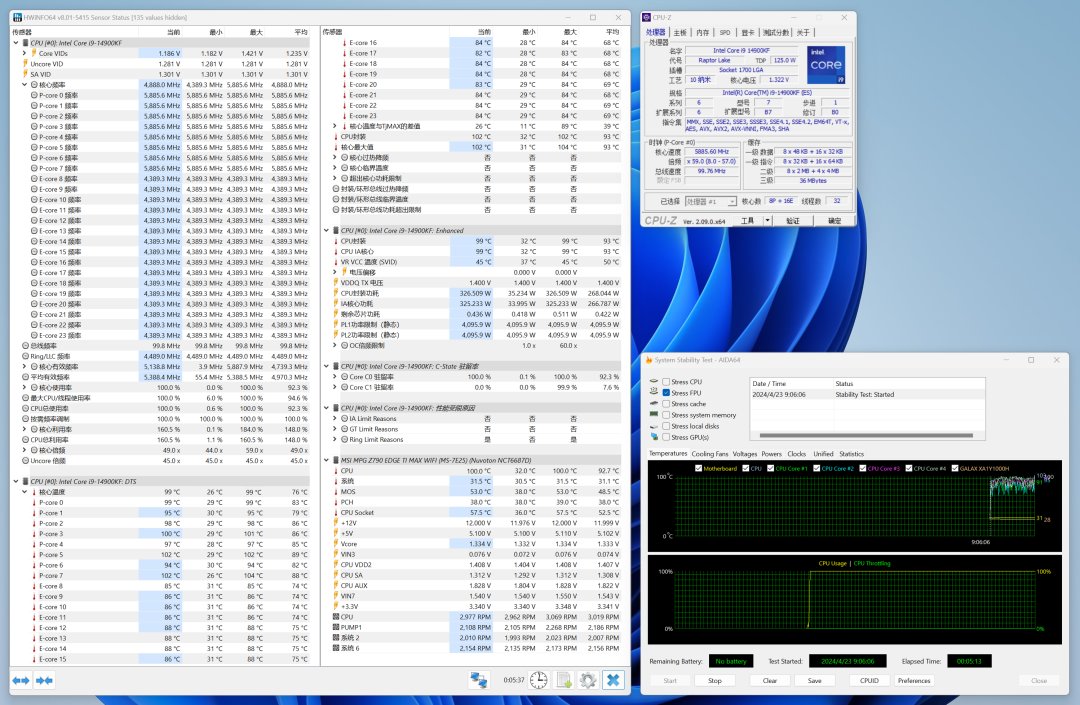1080x705 pixels.
Task: Open the SPD tab in CPU-Z
Action: tap(725, 32)
